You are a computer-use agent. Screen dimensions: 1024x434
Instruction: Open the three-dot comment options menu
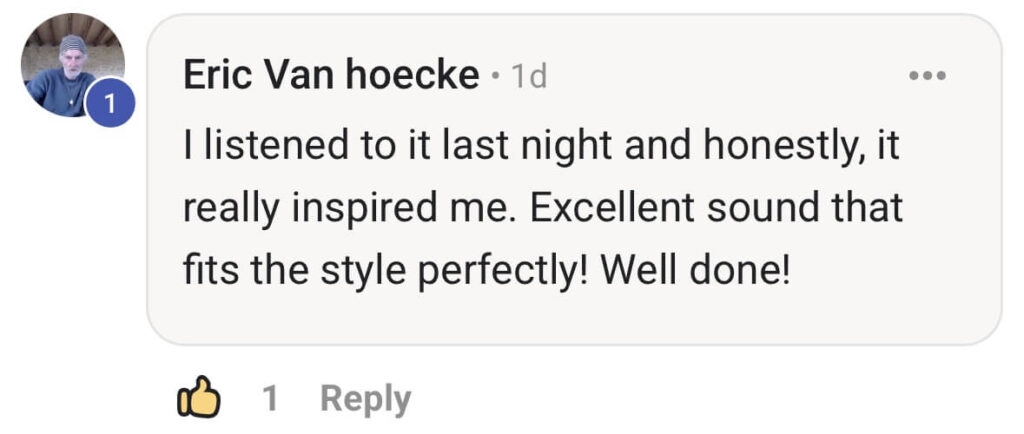click(x=927, y=76)
